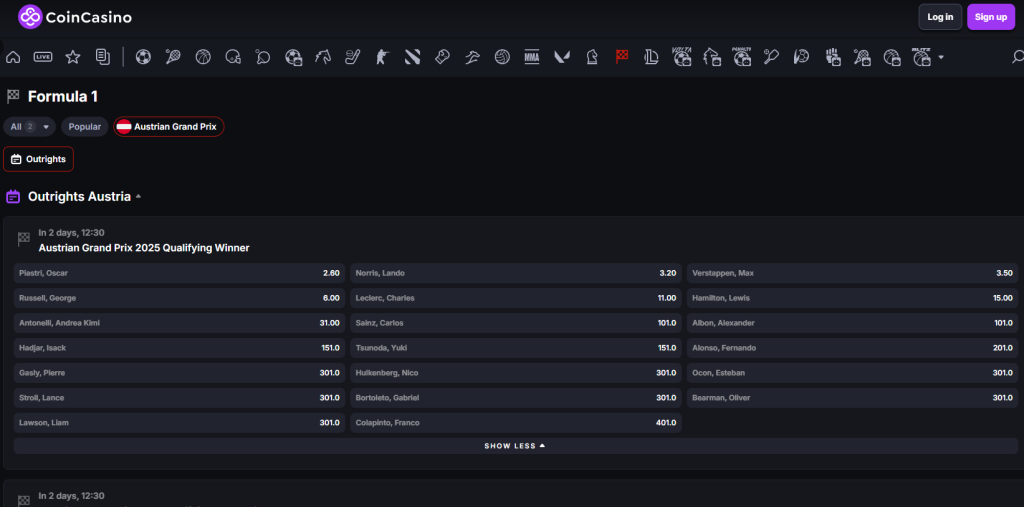Pick Russell, George odds 6.00
This screenshot has height=507, width=1024.
tap(180, 298)
